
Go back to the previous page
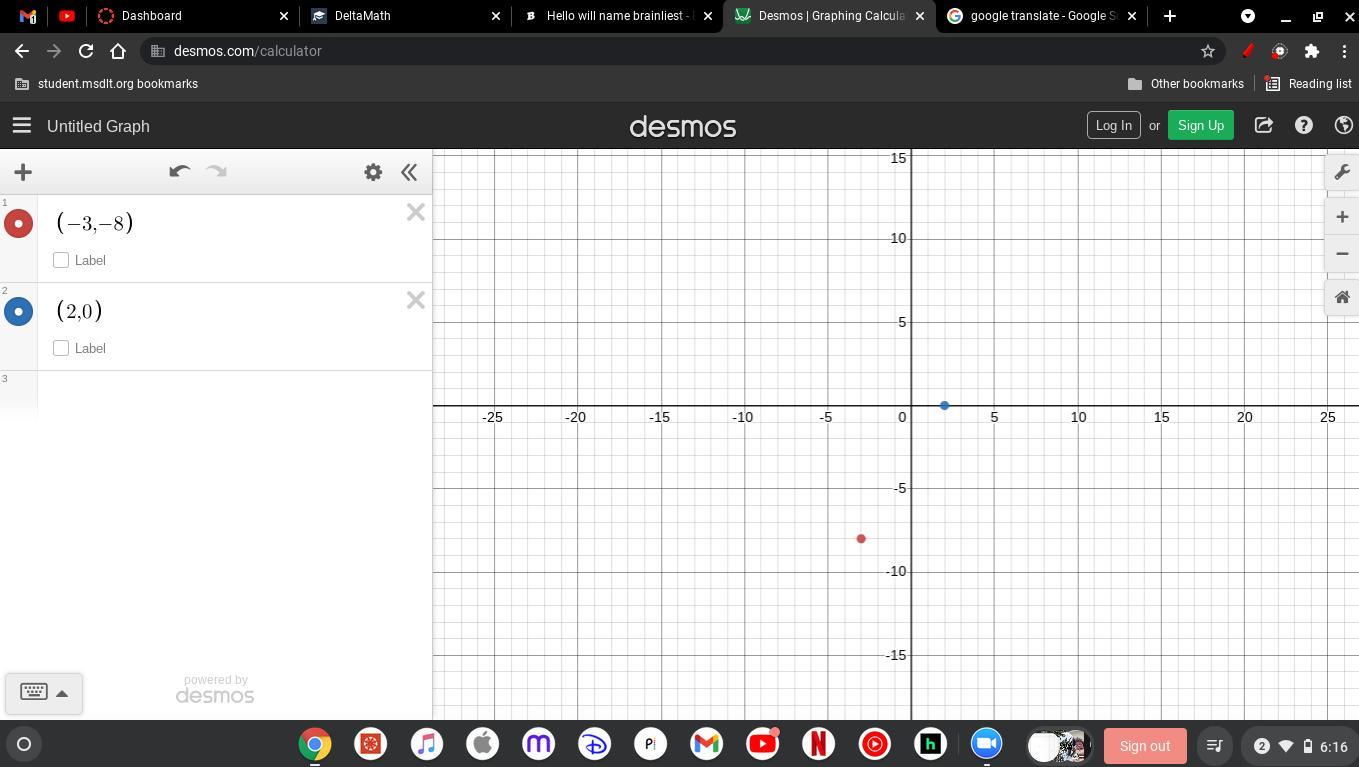[x=22, y=51]
